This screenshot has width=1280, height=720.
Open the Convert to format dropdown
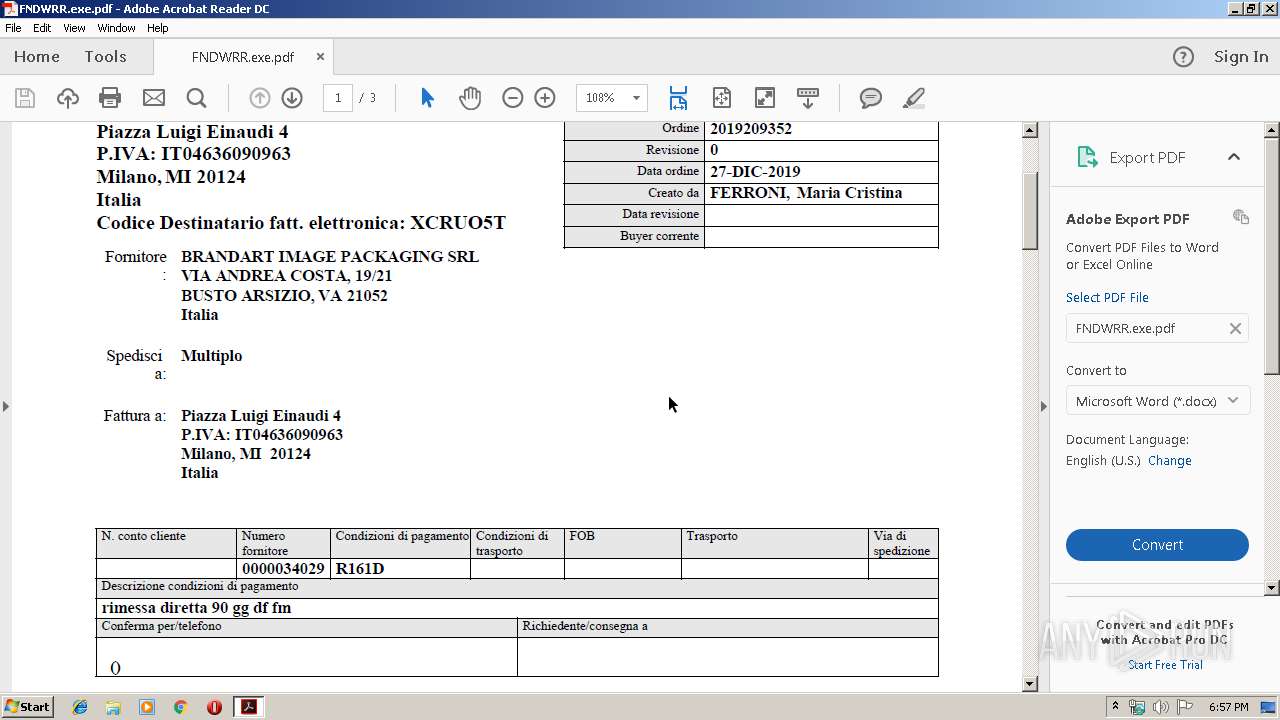click(1157, 401)
